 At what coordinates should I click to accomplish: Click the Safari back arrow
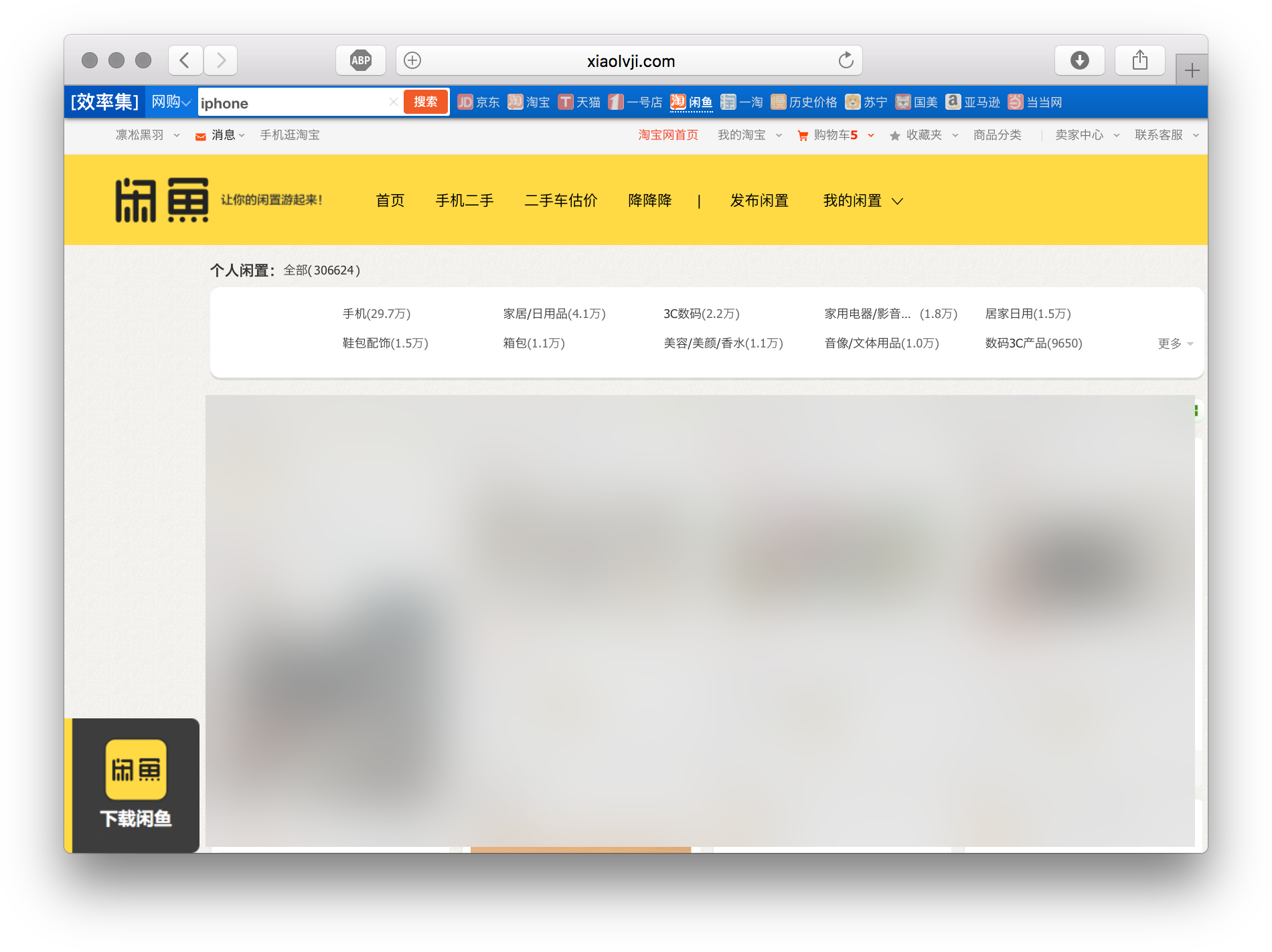tap(185, 61)
